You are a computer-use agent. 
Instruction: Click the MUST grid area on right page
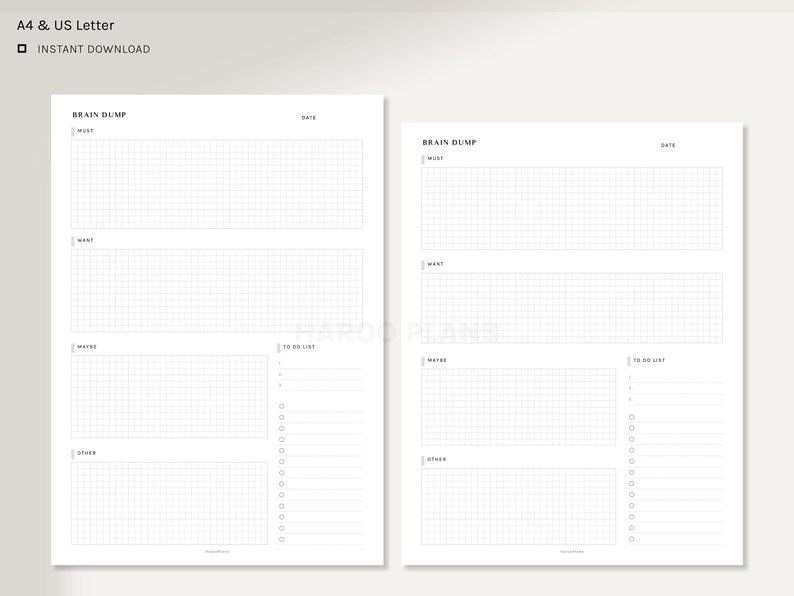point(572,209)
